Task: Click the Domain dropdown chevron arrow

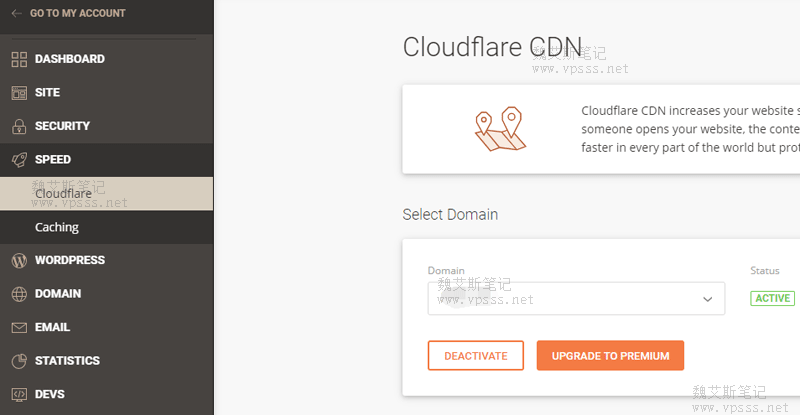Action: point(707,299)
